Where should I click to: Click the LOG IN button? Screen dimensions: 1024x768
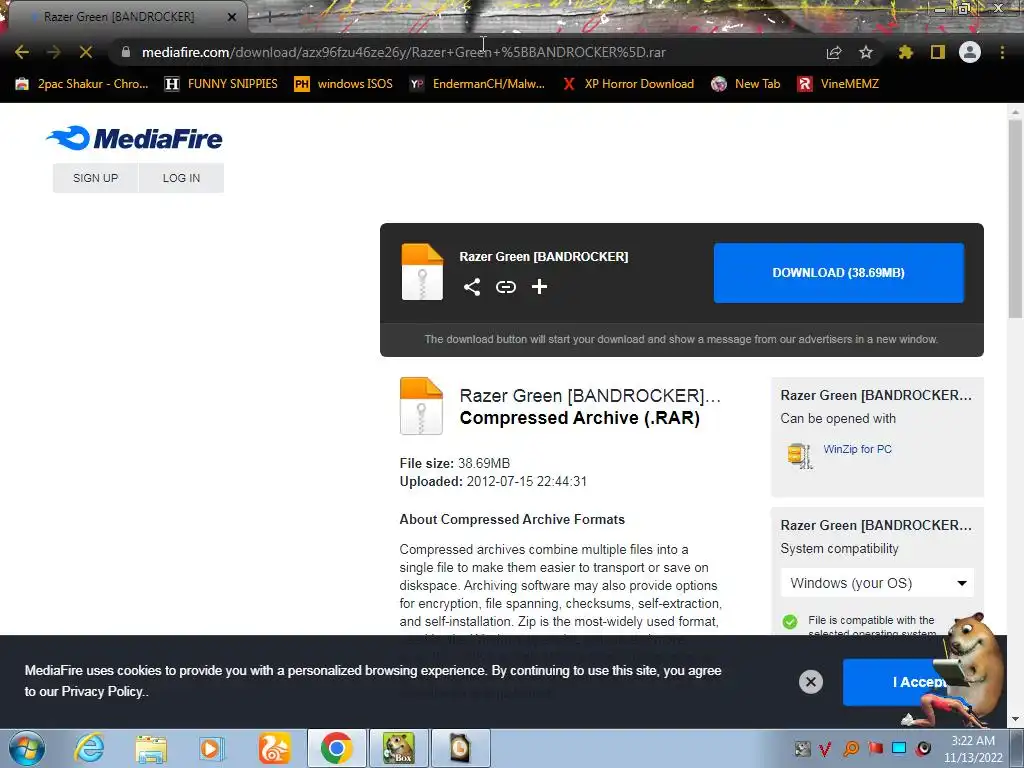pos(182,178)
